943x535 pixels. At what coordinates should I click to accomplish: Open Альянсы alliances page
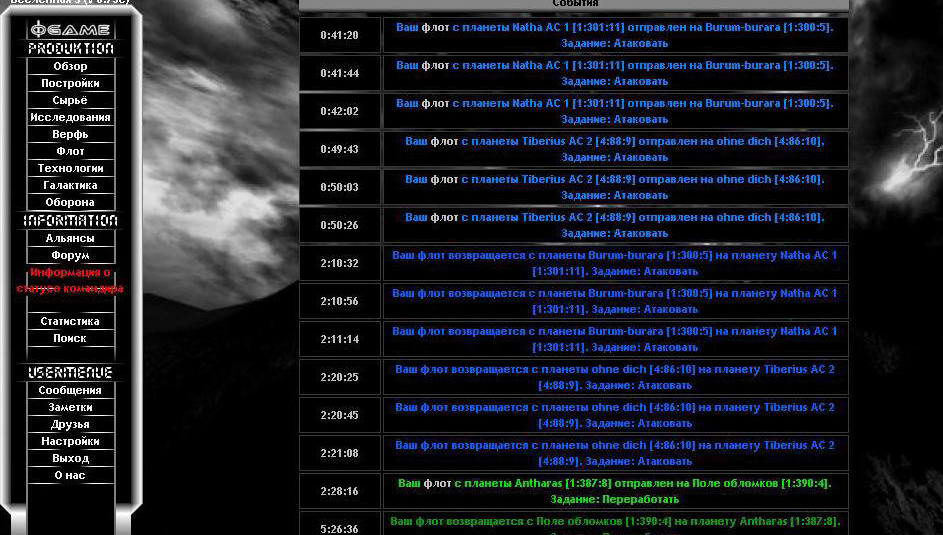[x=70, y=238]
